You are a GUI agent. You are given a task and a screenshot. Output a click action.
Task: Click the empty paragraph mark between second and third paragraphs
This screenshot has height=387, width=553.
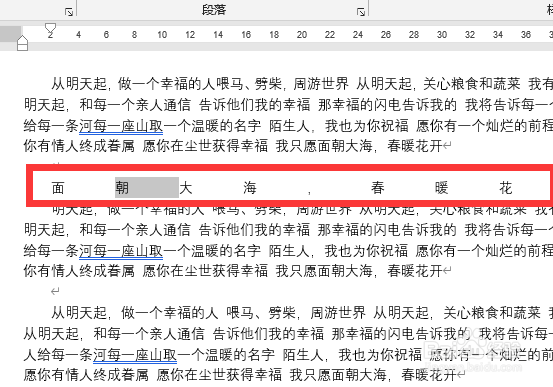click(x=55, y=291)
